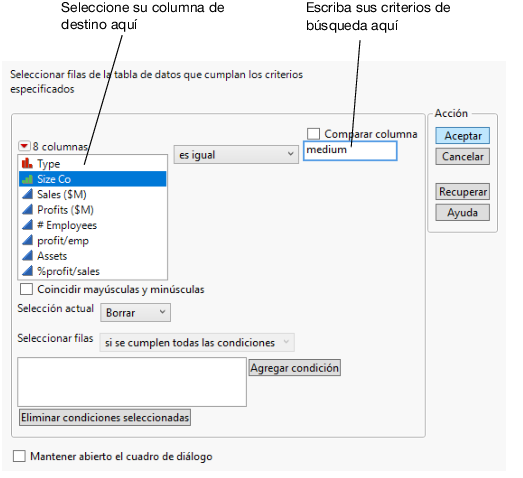This screenshot has height=478, width=523.
Task: Click the Agregar condición button
Action: click(295, 368)
